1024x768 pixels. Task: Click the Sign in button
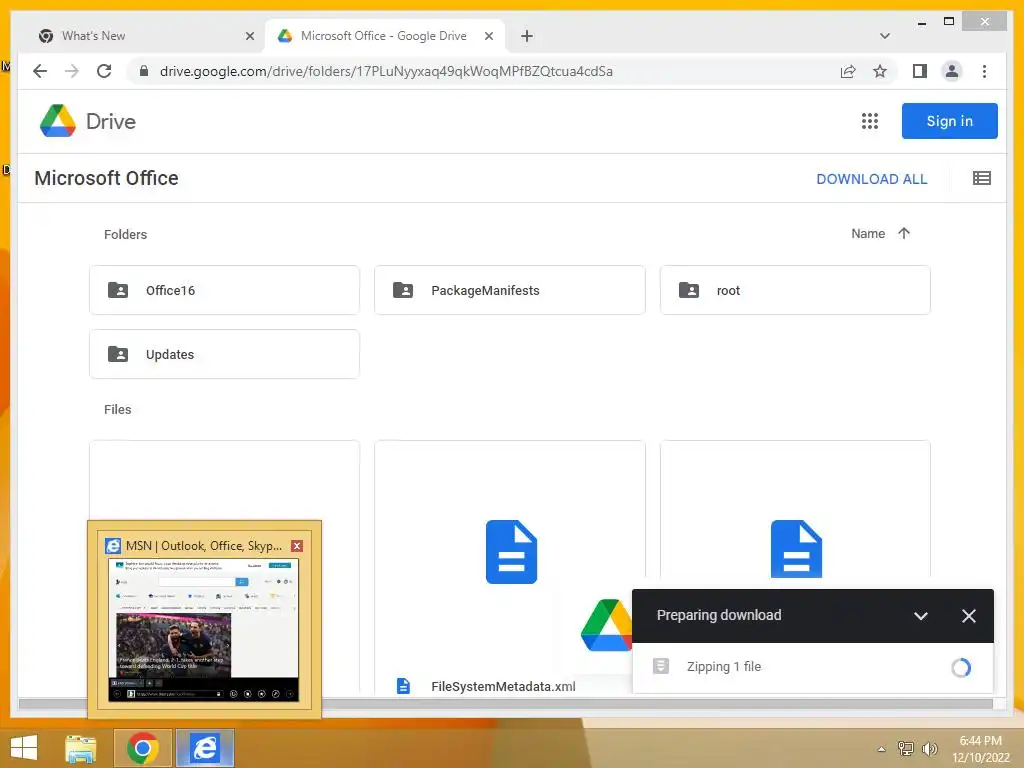point(950,121)
